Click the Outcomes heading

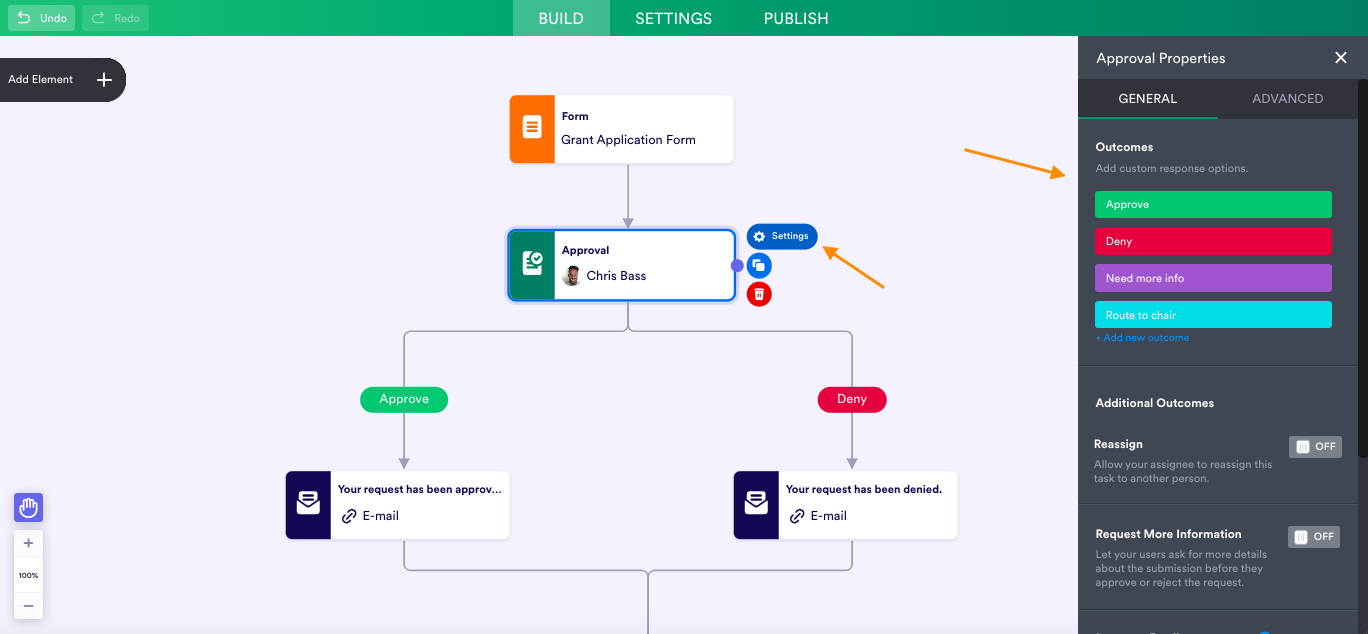(x=1124, y=147)
